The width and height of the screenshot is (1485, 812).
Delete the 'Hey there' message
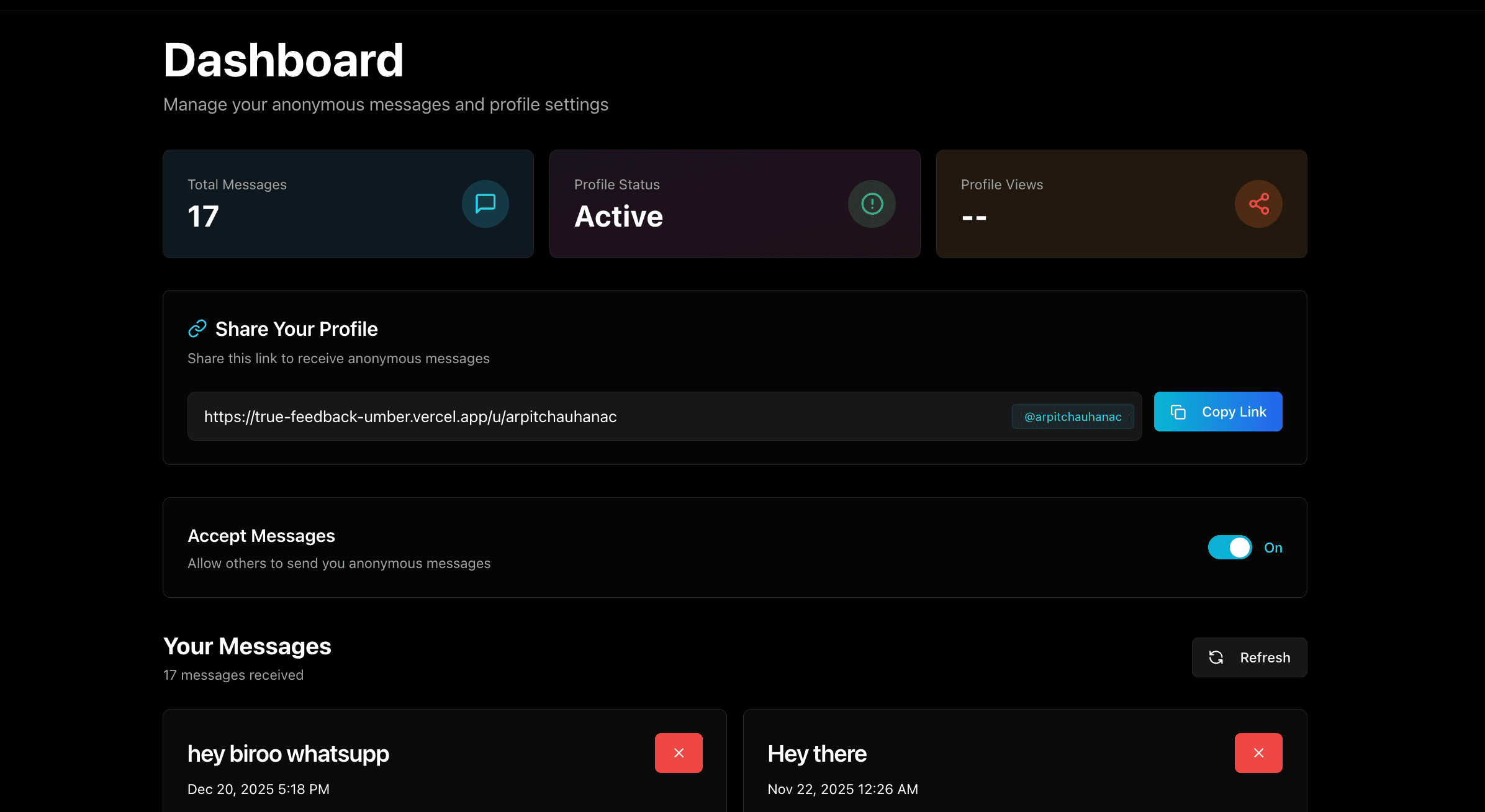(1258, 752)
